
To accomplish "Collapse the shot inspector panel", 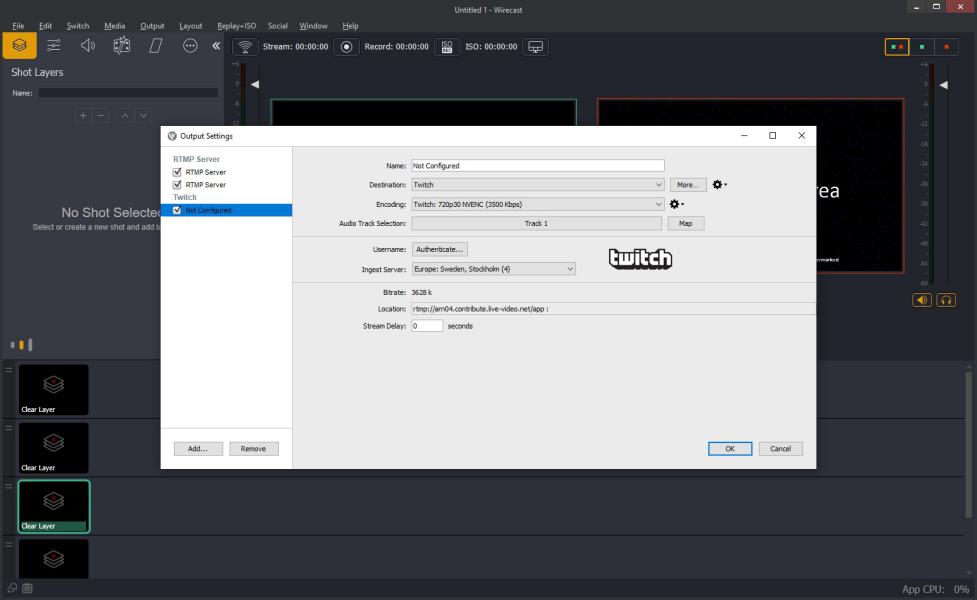I will [x=216, y=45].
